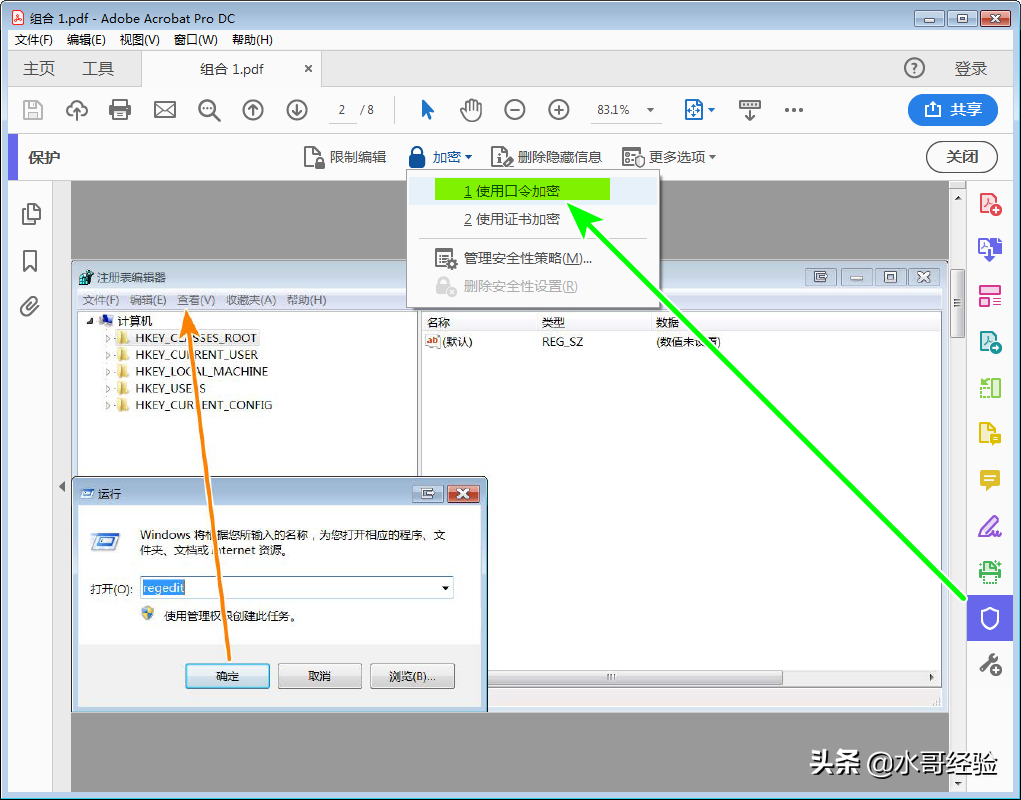Select the arrow selection tool
1021x800 pixels.
click(427, 110)
